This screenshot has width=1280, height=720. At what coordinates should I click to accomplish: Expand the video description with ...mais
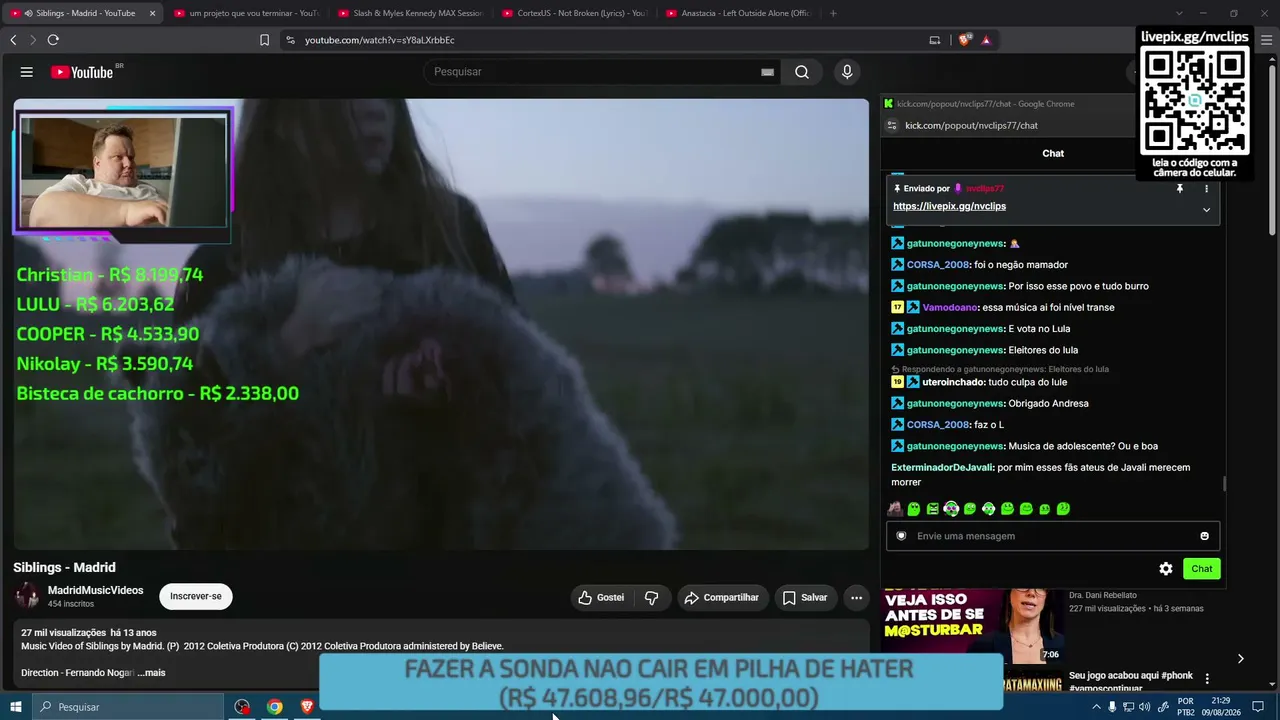click(151, 673)
